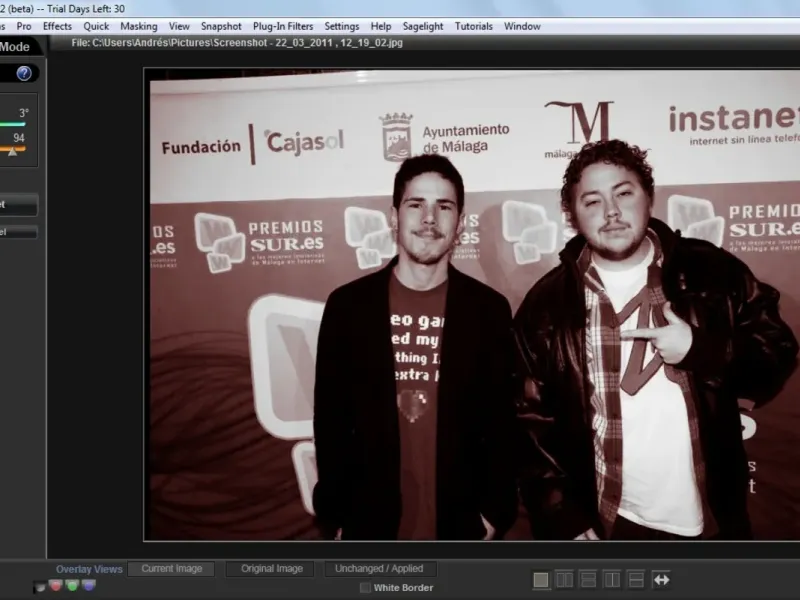Image resolution: width=800 pixels, height=600 pixels.
Task: Click the red channel overlay ball
Action: point(56,585)
